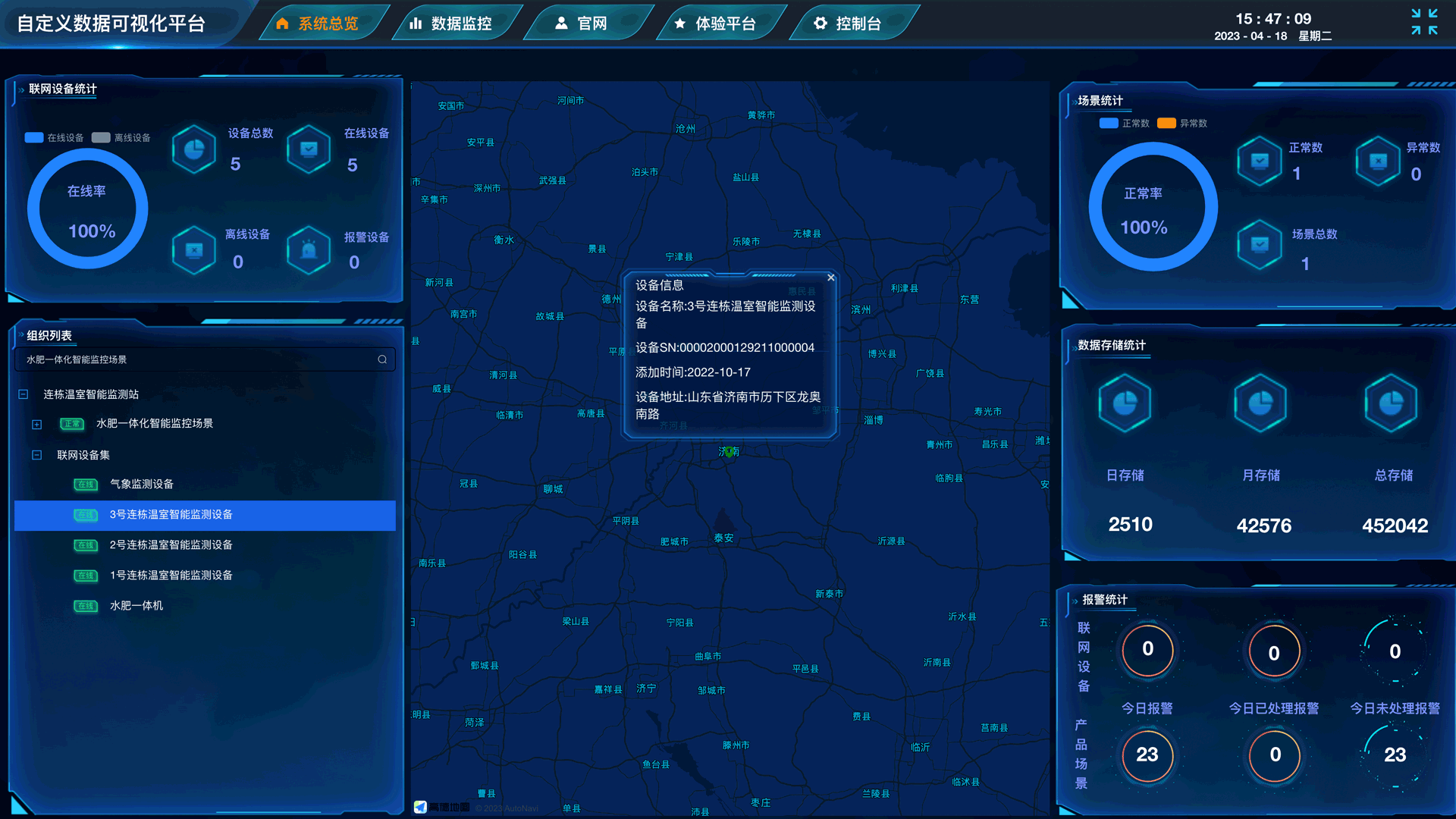Collapse the 联网设备集 tree node
Viewport: 1456px width, 819px height.
click(x=36, y=455)
